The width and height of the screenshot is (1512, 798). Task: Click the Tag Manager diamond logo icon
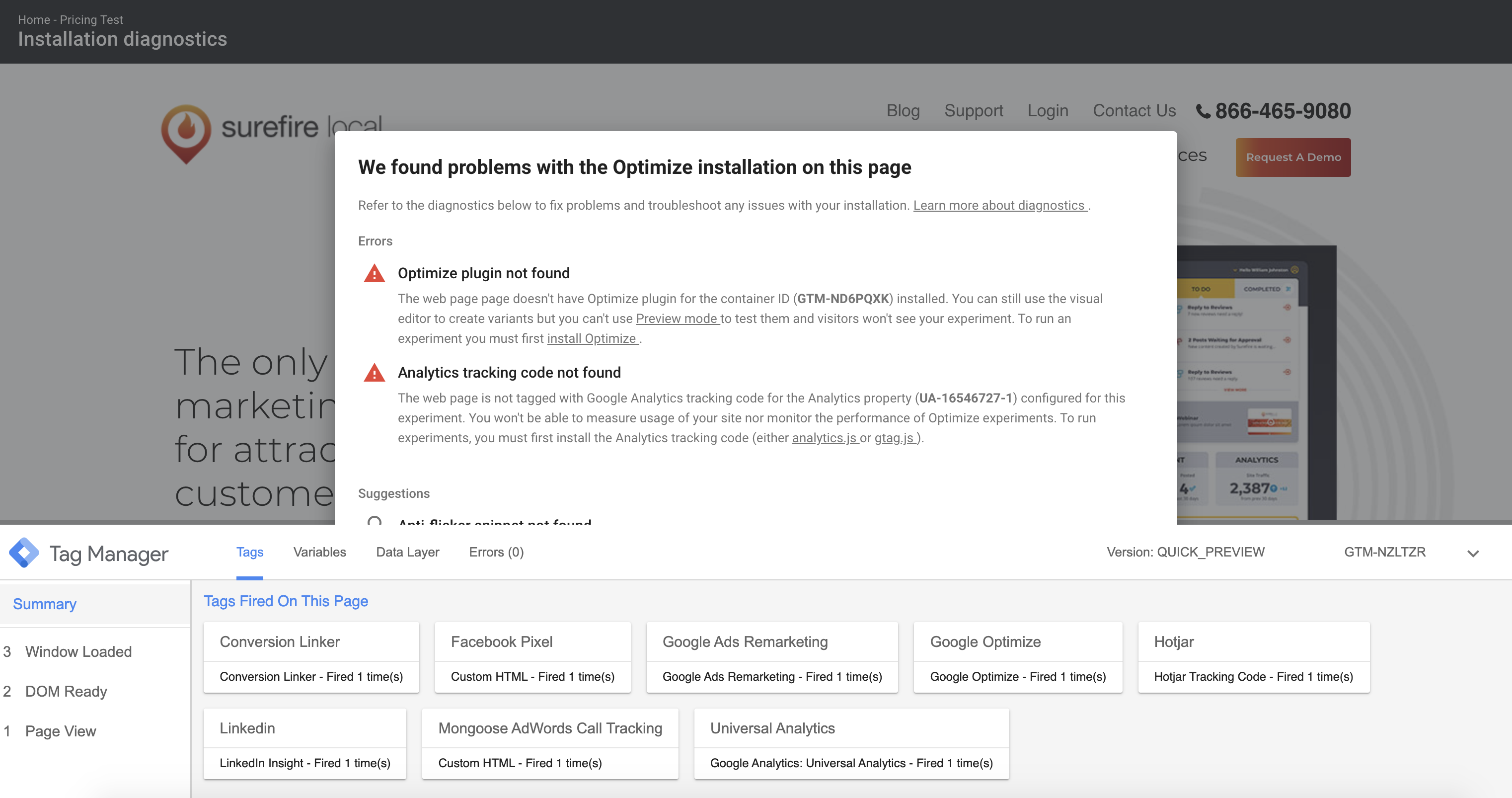pos(24,553)
